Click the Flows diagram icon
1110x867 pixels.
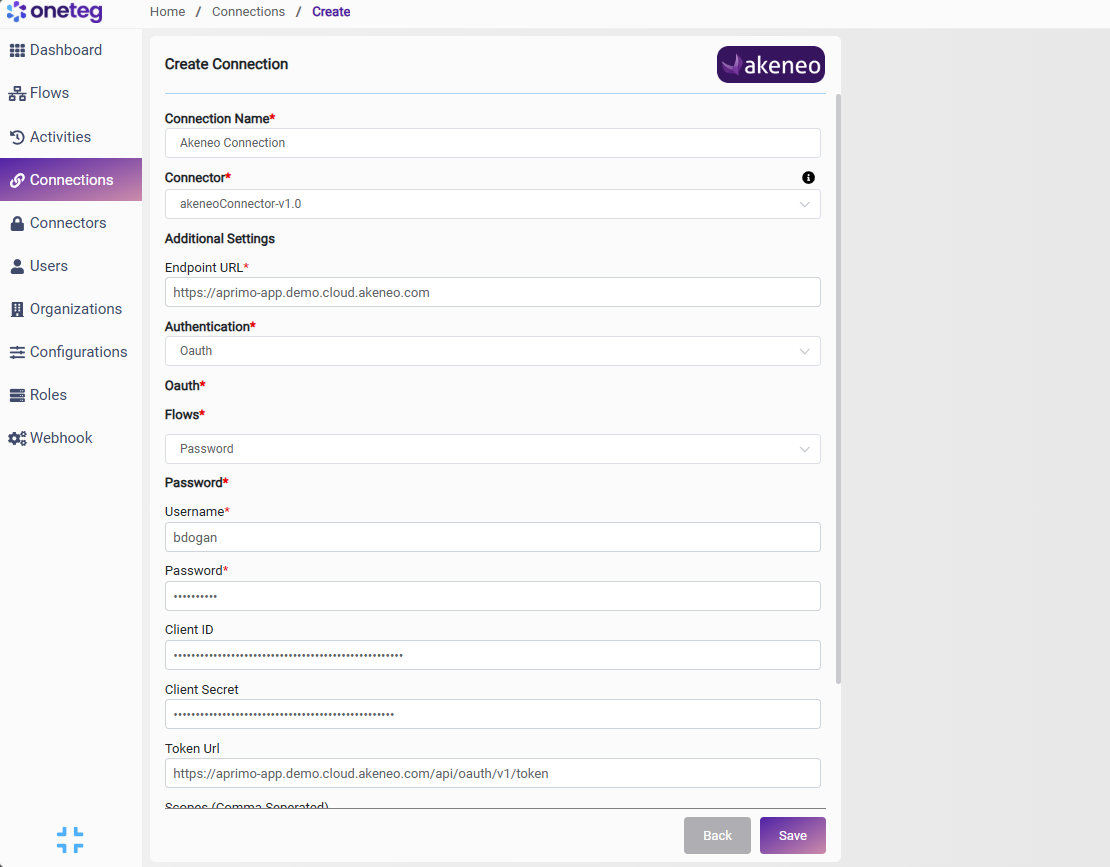point(17,93)
